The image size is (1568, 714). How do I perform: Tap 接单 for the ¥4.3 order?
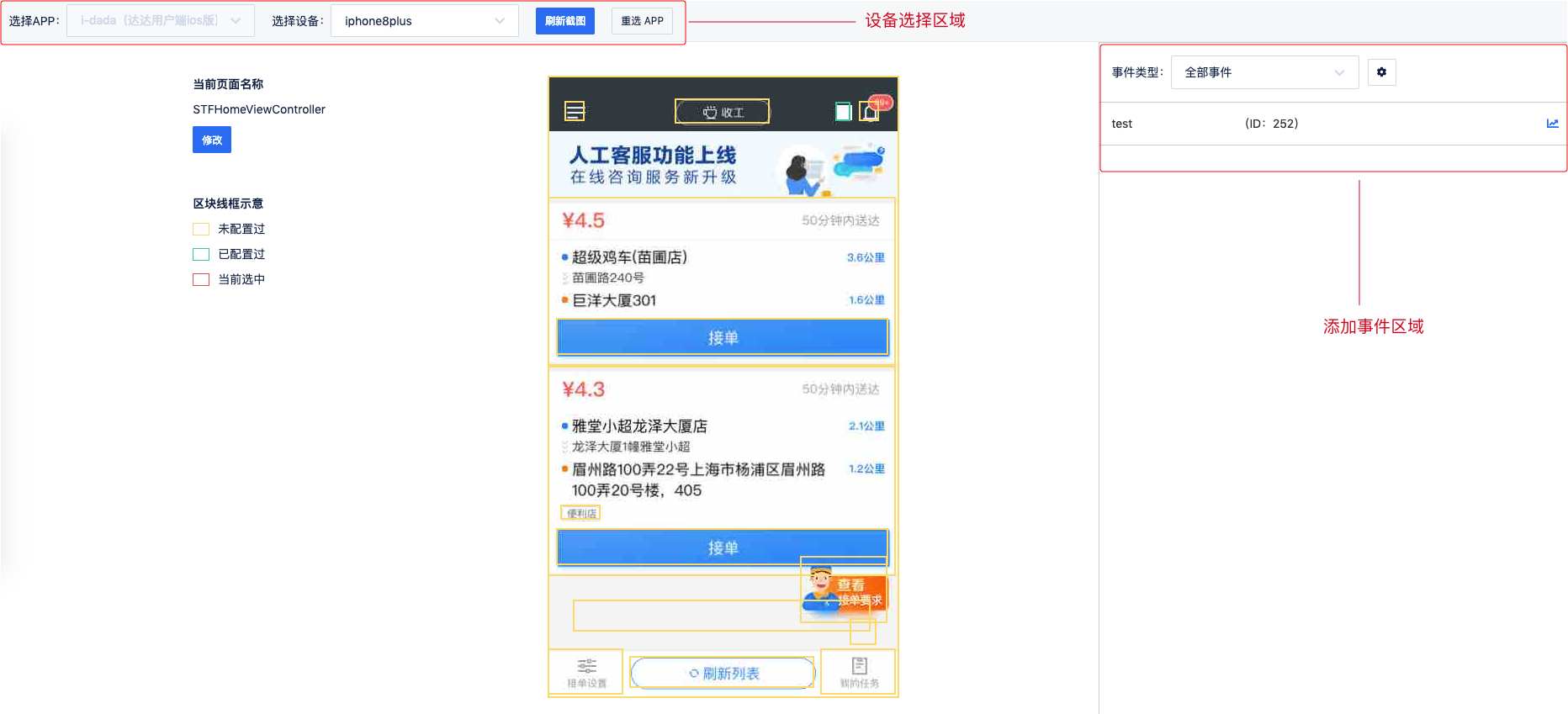click(723, 547)
